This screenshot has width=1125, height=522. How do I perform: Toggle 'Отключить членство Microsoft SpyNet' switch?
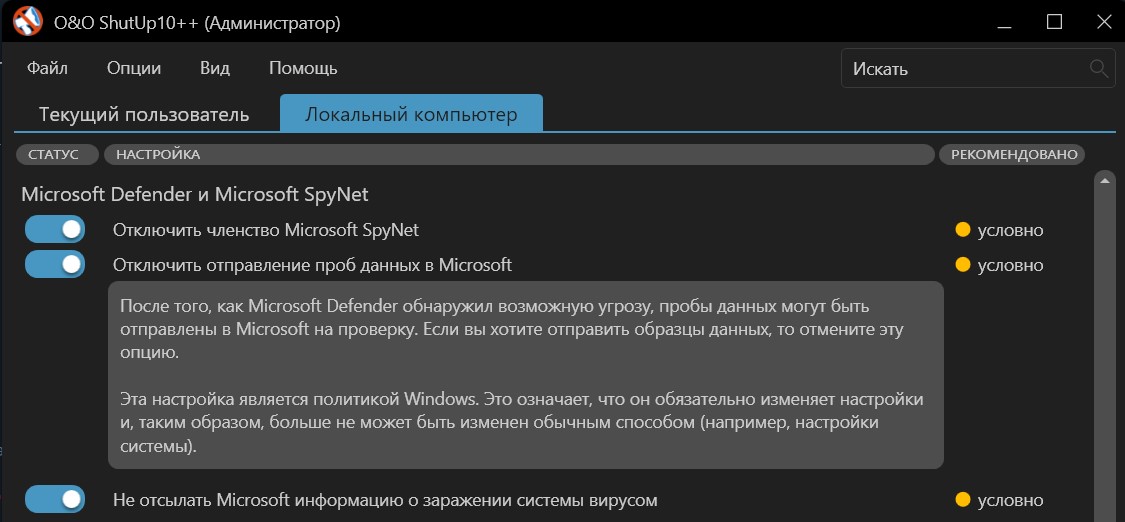point(55,230)
